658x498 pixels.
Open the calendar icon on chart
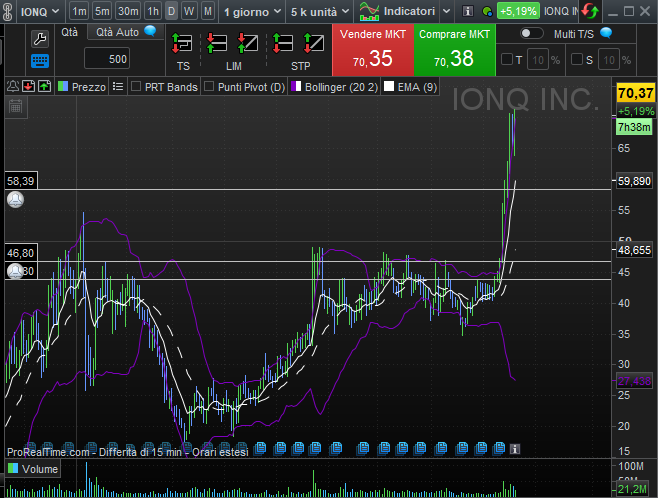point(15,105)
